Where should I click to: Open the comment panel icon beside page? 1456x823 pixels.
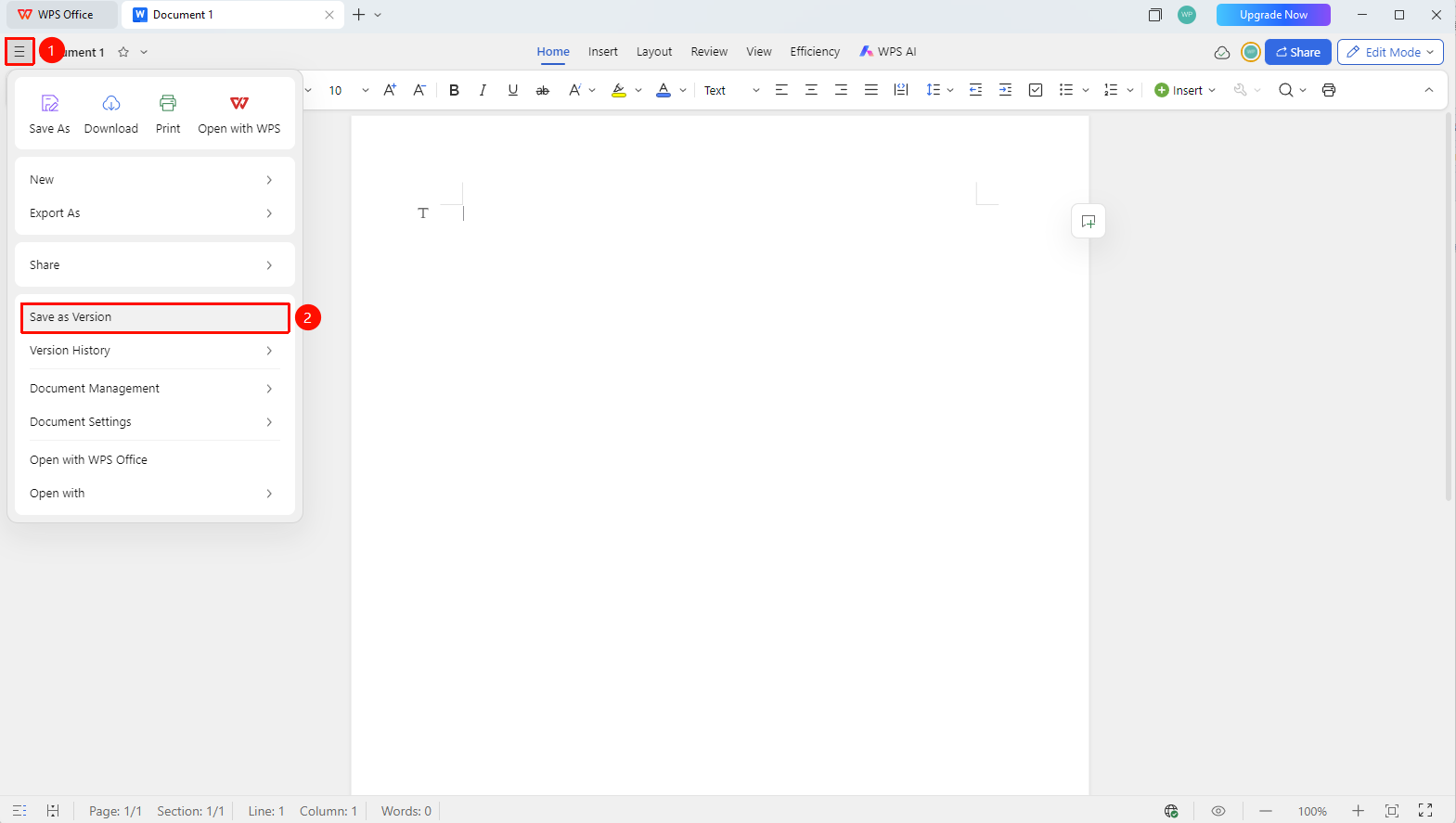[1089, 221]
